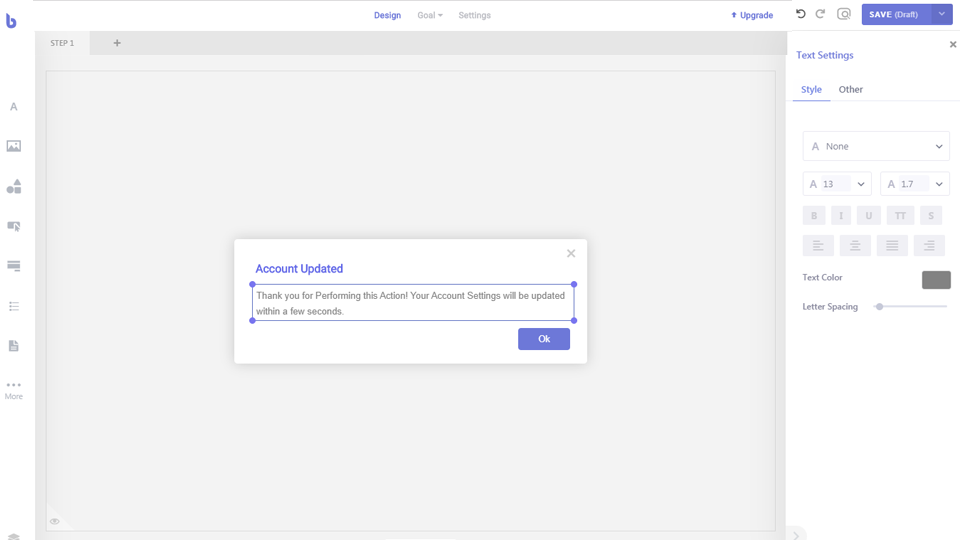The height and width of the screenshot is (540, 960).
Task: Click the SAVE (Draft) button
Action: 896,14
